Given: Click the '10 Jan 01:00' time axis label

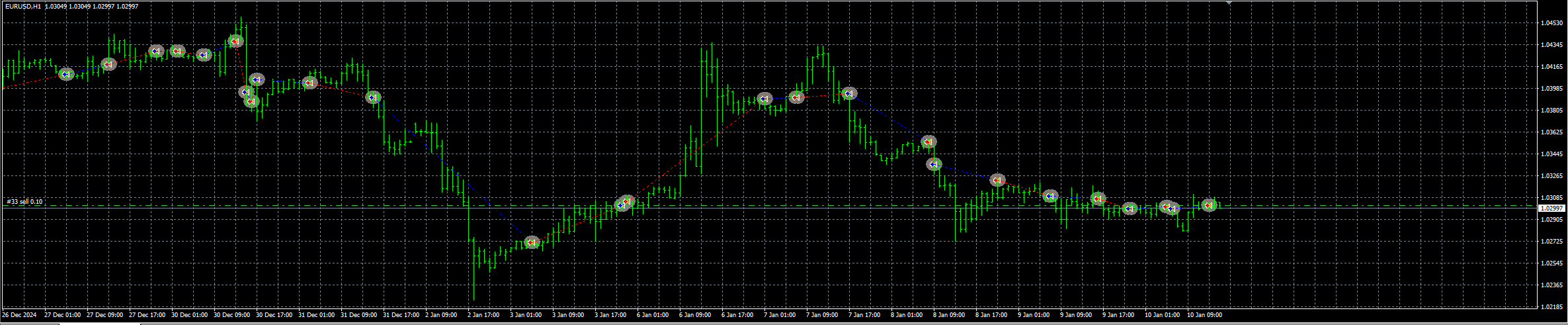Looking at the screenshot, I should click(1163, 315).
